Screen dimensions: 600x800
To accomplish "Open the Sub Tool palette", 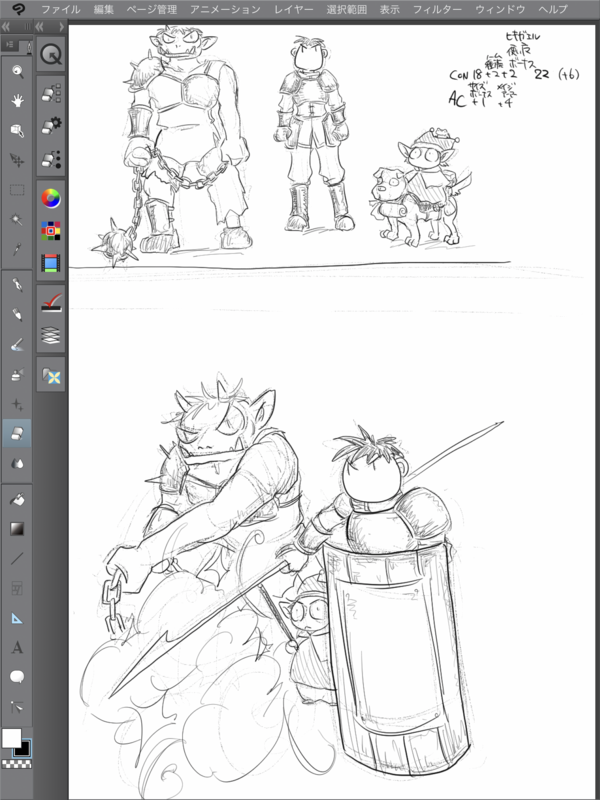I will (x=51, y=93).
